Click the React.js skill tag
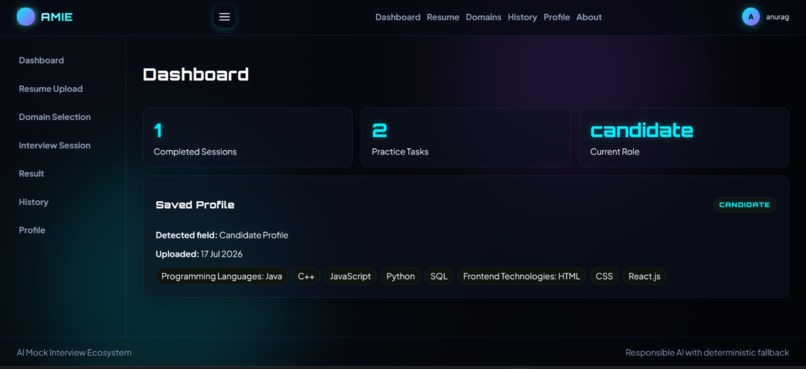The image size is (806, 369). click(x=644, y=276)
